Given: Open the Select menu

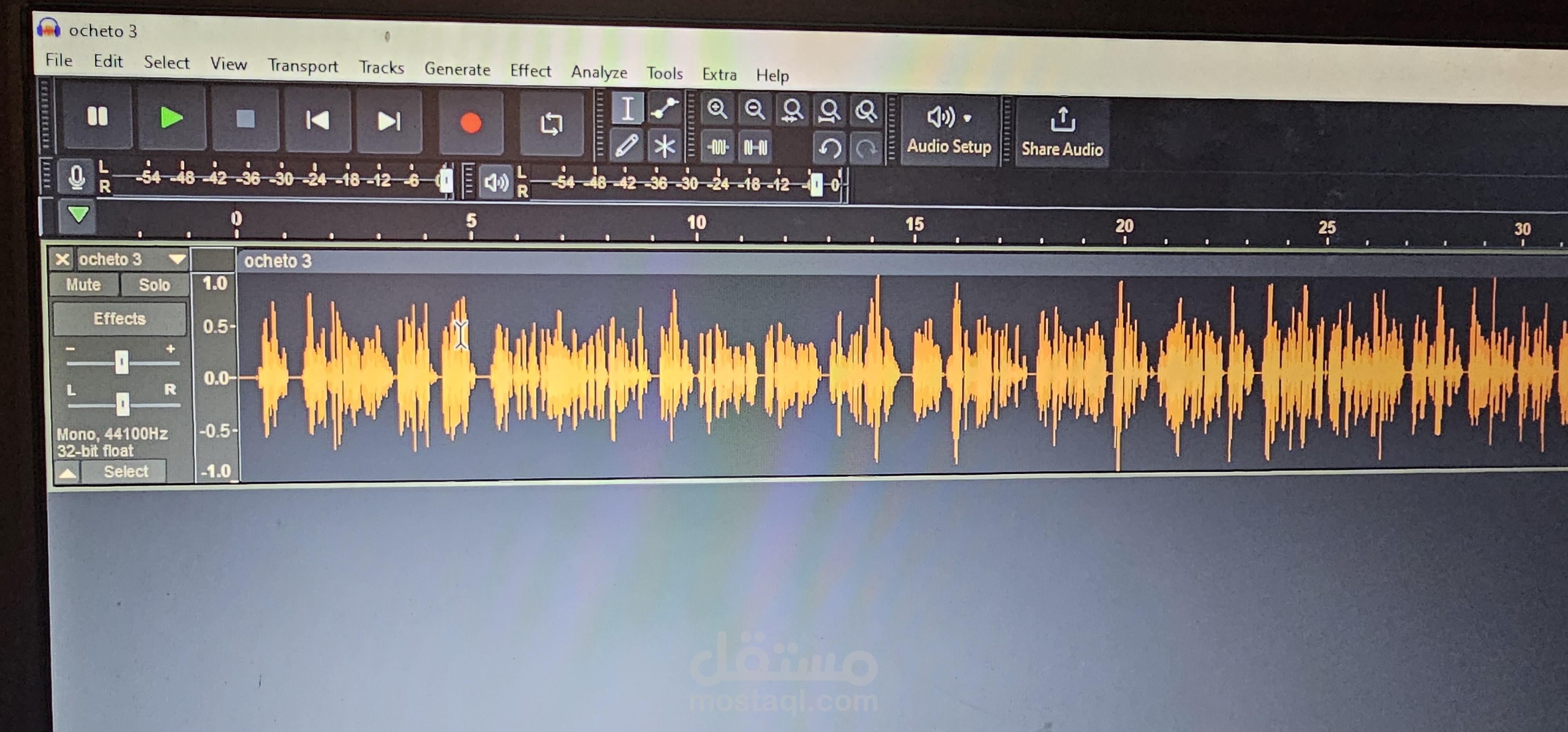Looking at the screenshot, I should pos(166,63).
